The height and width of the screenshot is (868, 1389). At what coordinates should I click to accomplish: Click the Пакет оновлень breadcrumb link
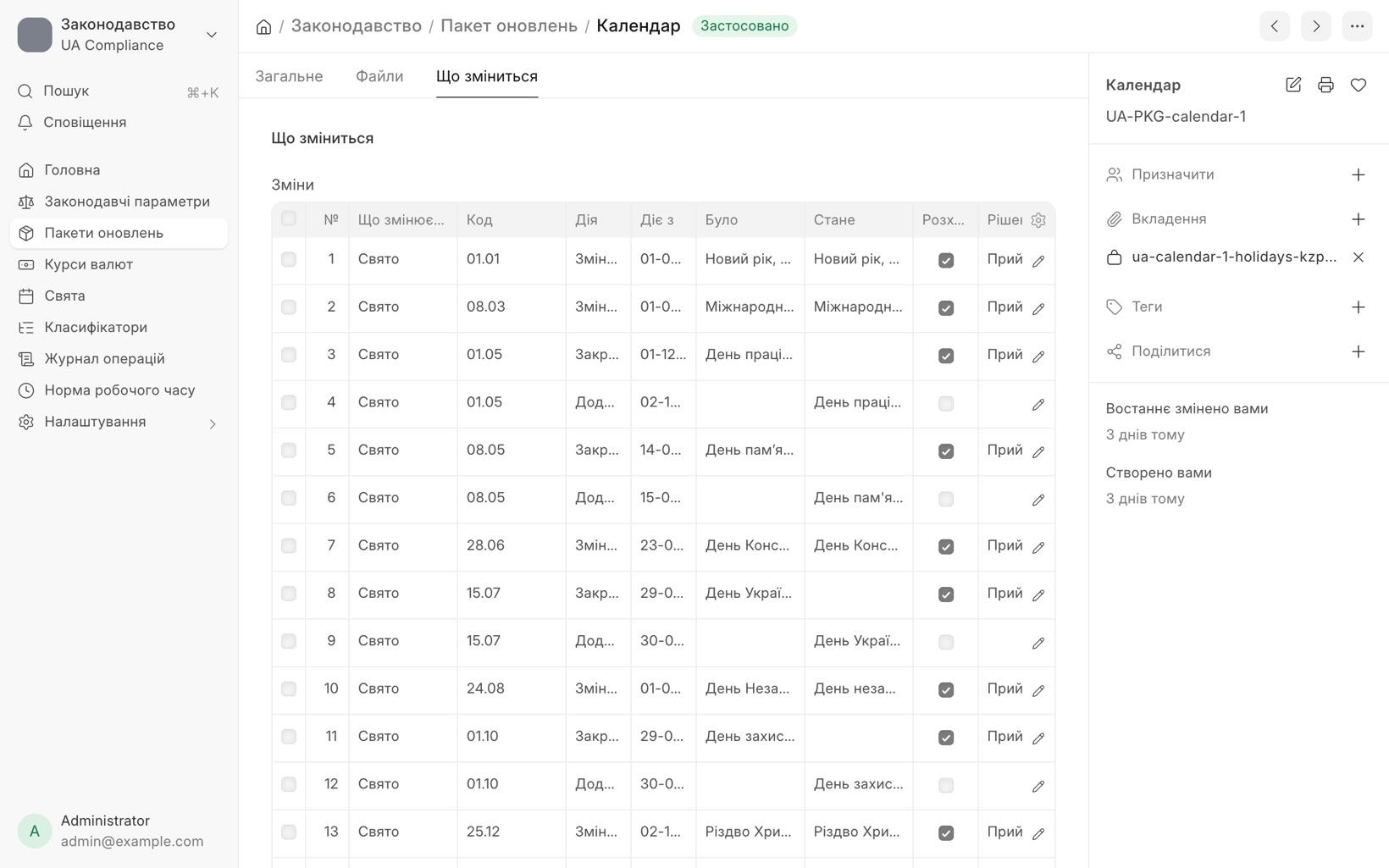(509, 25)
